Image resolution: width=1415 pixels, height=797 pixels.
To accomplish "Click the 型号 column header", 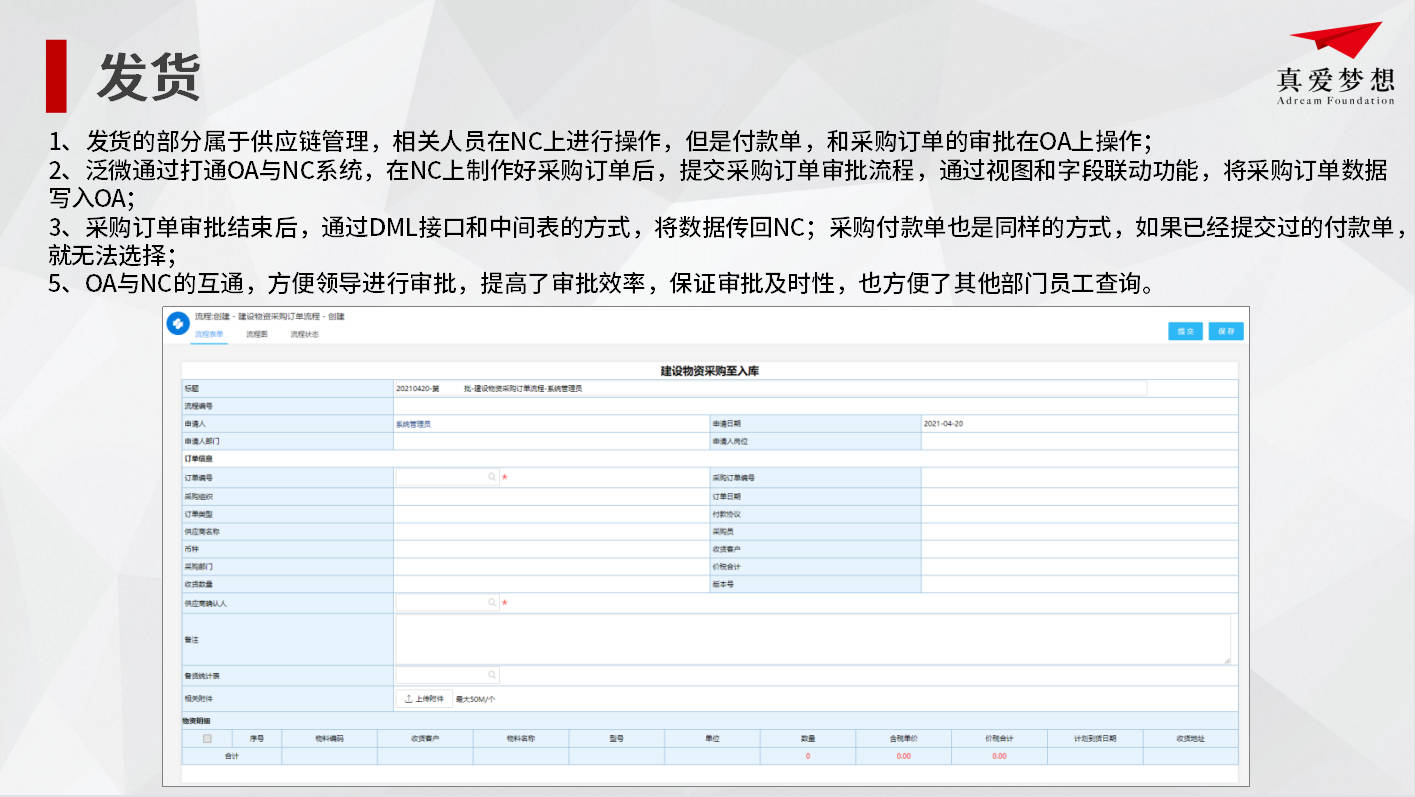I will coord(616,739).
